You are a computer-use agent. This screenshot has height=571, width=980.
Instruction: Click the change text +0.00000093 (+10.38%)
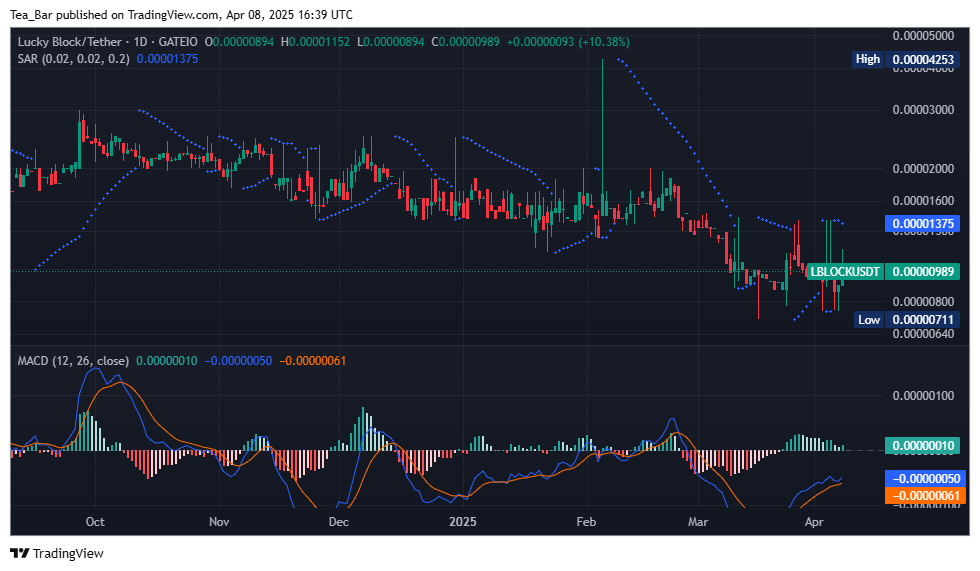pyautogui.click(x=568, y=42)
